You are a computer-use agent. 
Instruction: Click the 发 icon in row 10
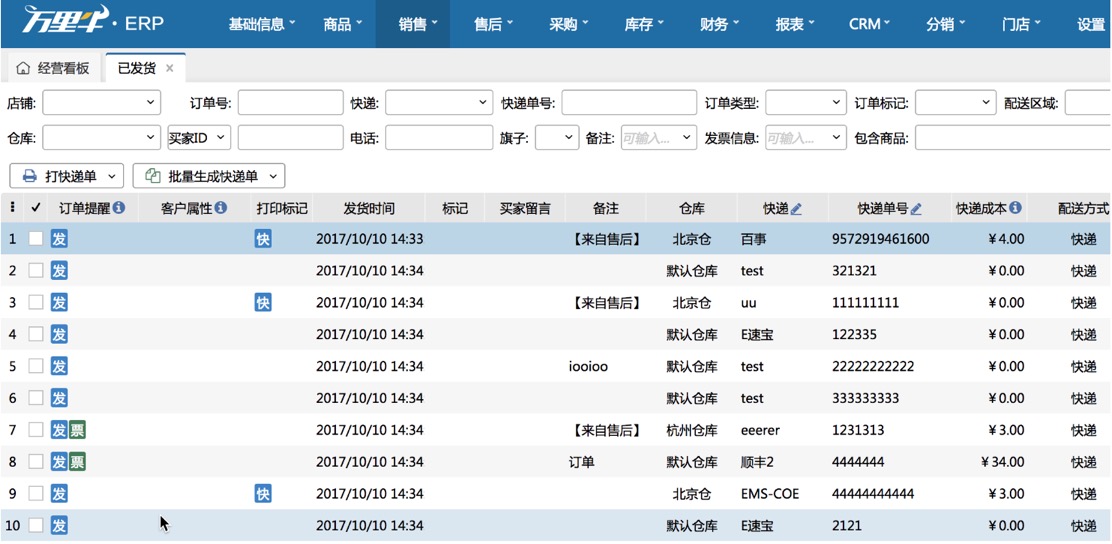click(x=59, y=526)
